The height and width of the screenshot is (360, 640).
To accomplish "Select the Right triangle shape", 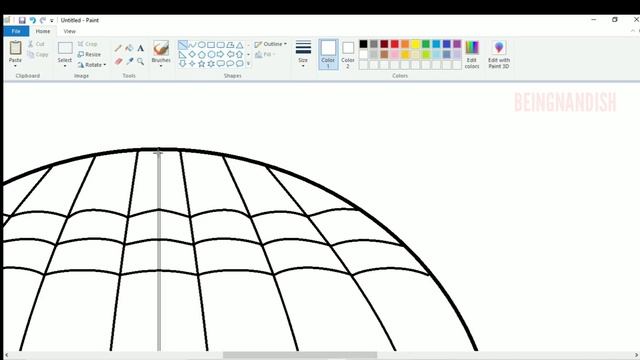I will pos(183,54).
